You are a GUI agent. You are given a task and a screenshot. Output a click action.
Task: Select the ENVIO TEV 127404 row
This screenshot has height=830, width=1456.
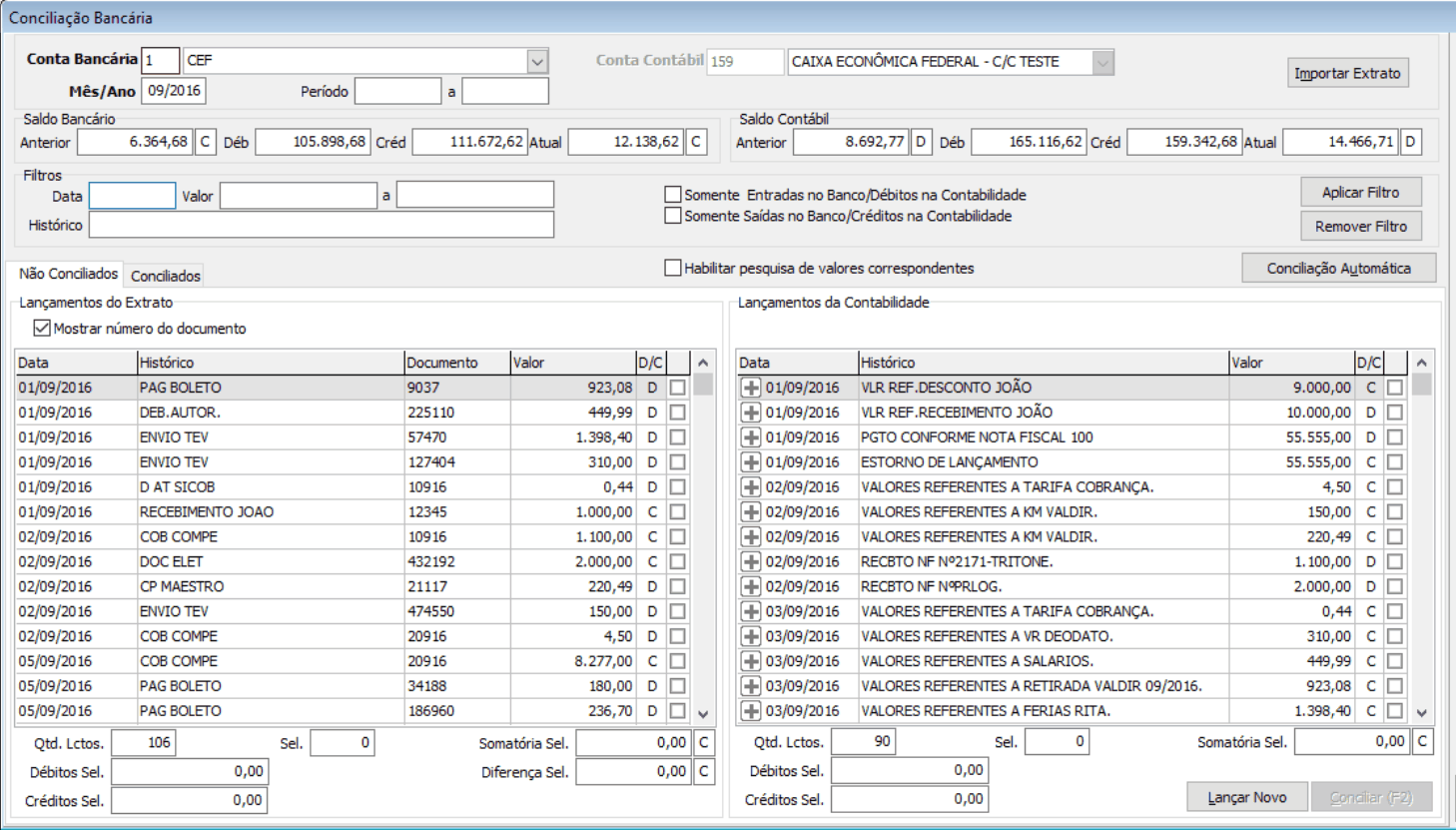354,462
